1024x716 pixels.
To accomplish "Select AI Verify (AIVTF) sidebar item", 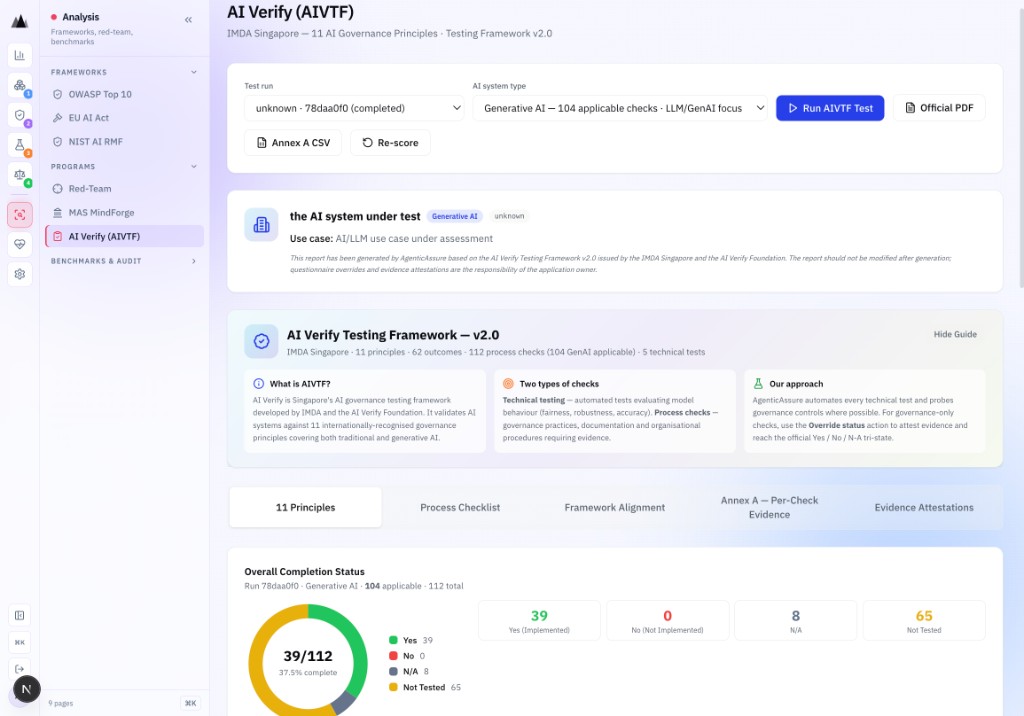I will click(125, 236).
